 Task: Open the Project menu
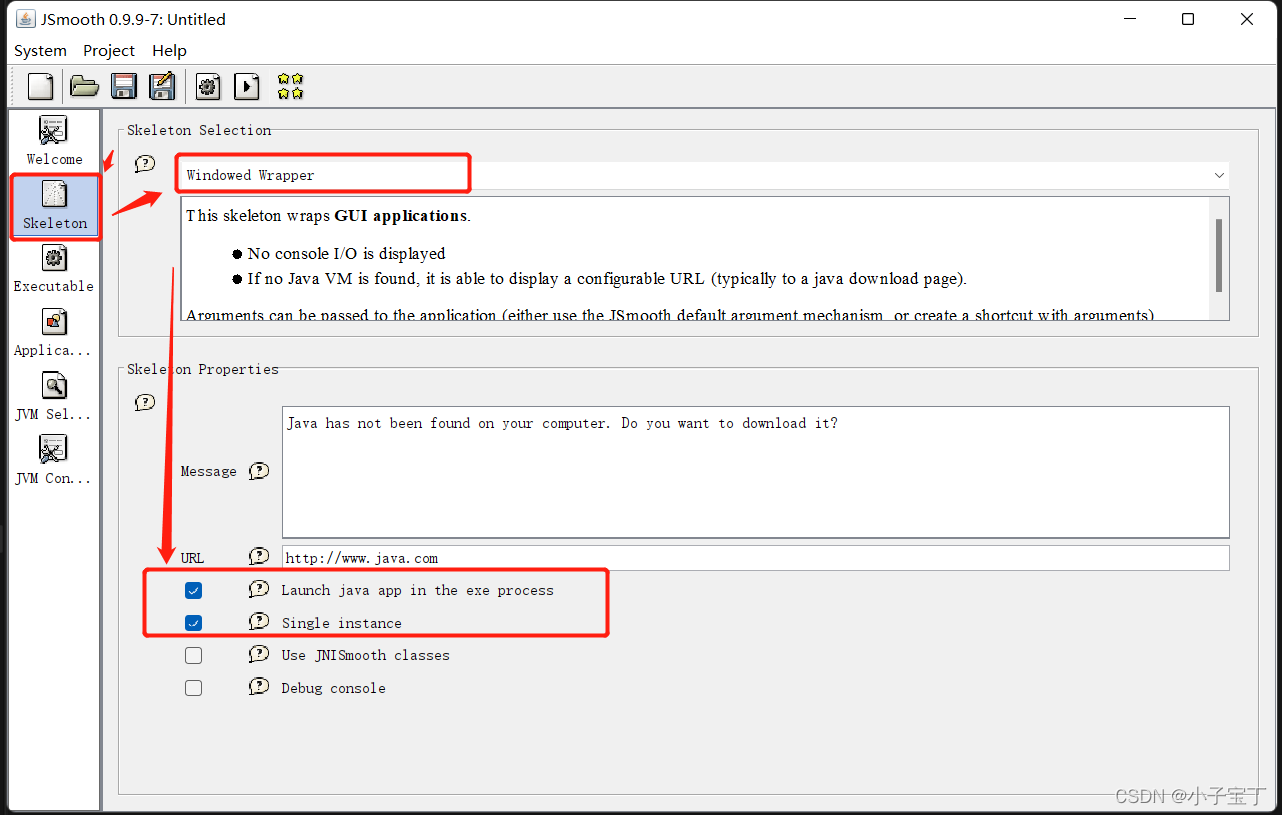109,50
